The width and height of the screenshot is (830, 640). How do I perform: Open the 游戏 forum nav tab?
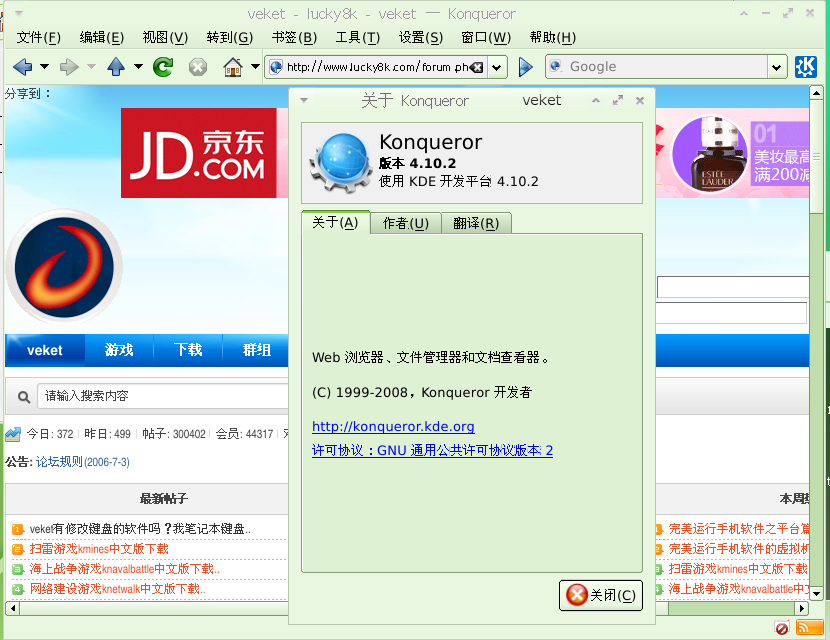[x=119, y=350]
